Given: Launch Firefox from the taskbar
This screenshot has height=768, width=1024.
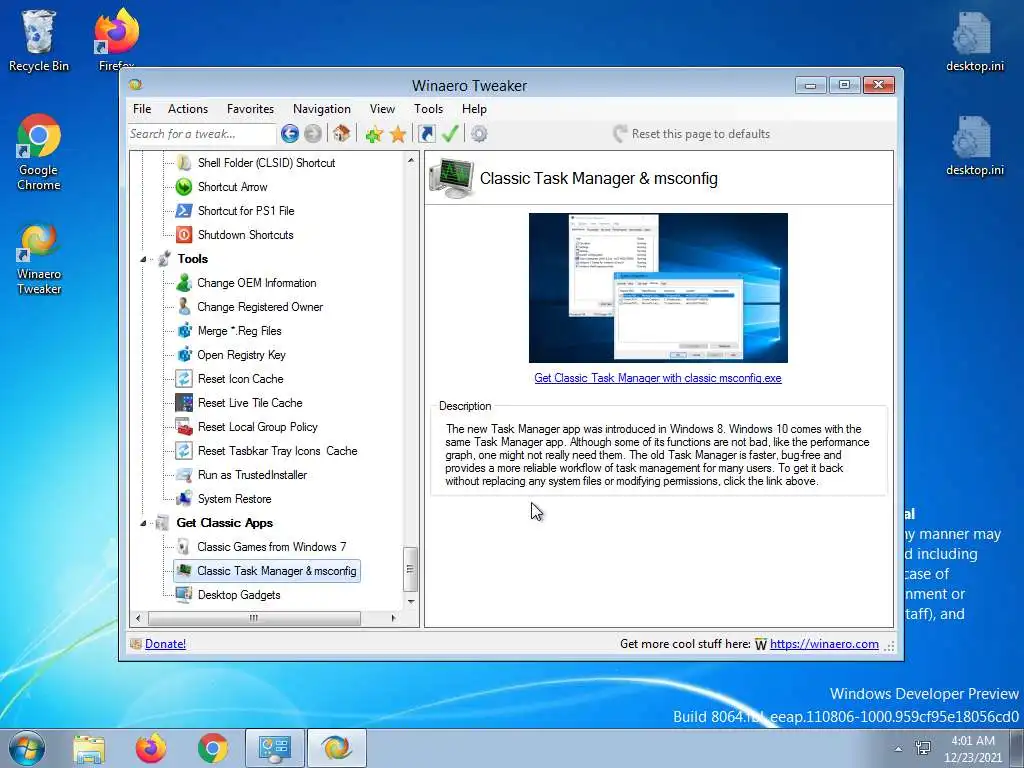Looking at the screenshot, I should [151, 748].
